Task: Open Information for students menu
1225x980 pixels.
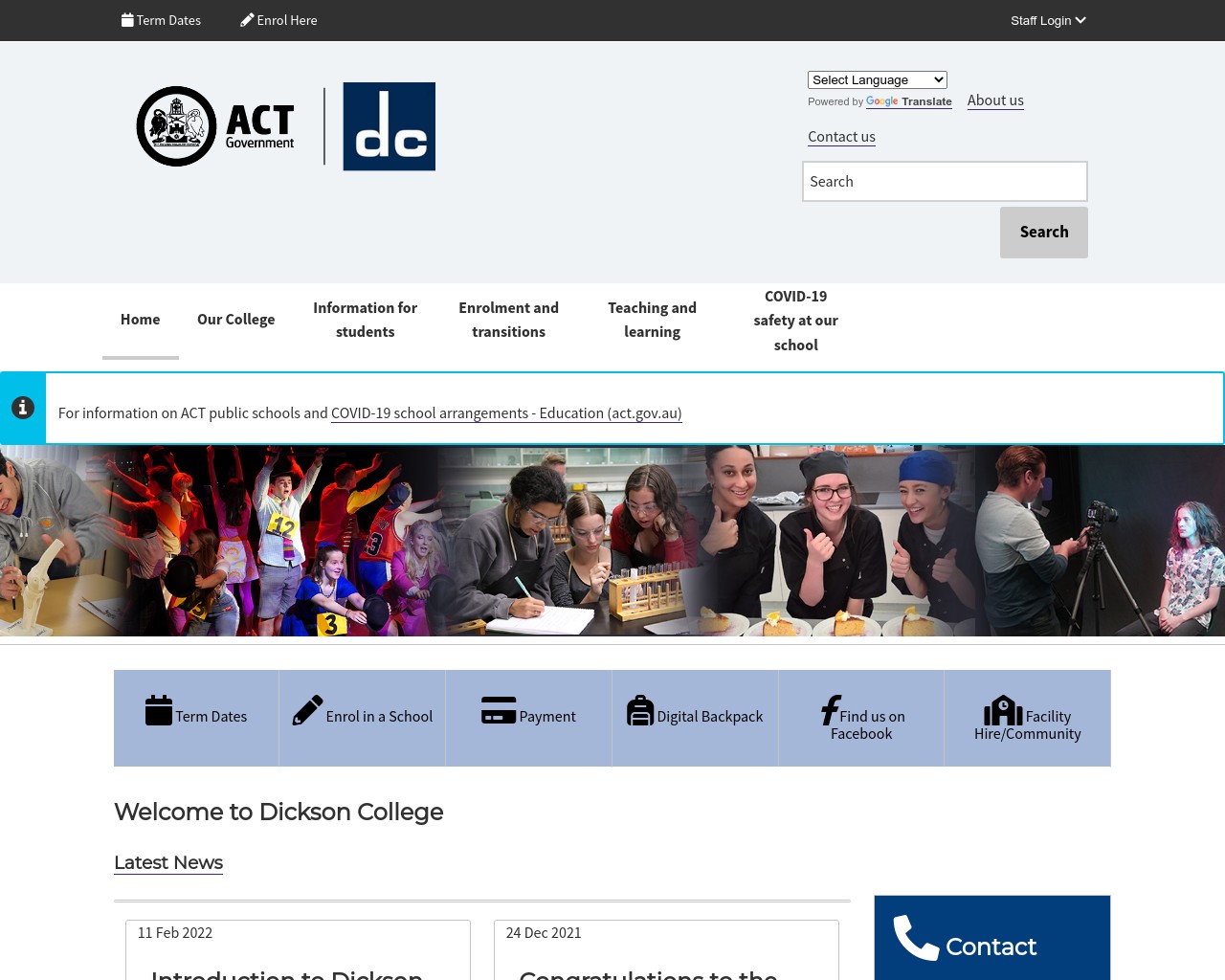Action: (365, 320)
